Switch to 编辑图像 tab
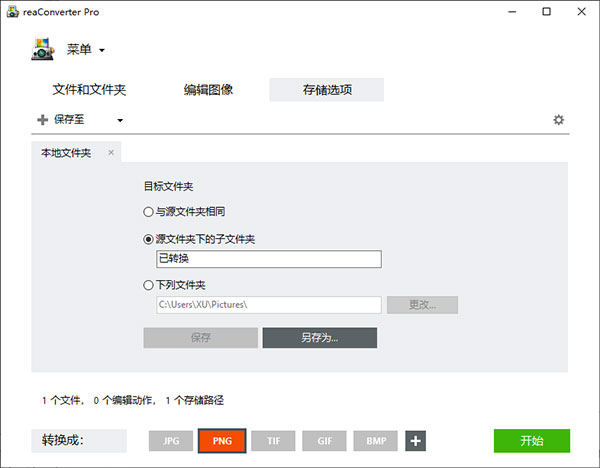 [x=208, y=90]
